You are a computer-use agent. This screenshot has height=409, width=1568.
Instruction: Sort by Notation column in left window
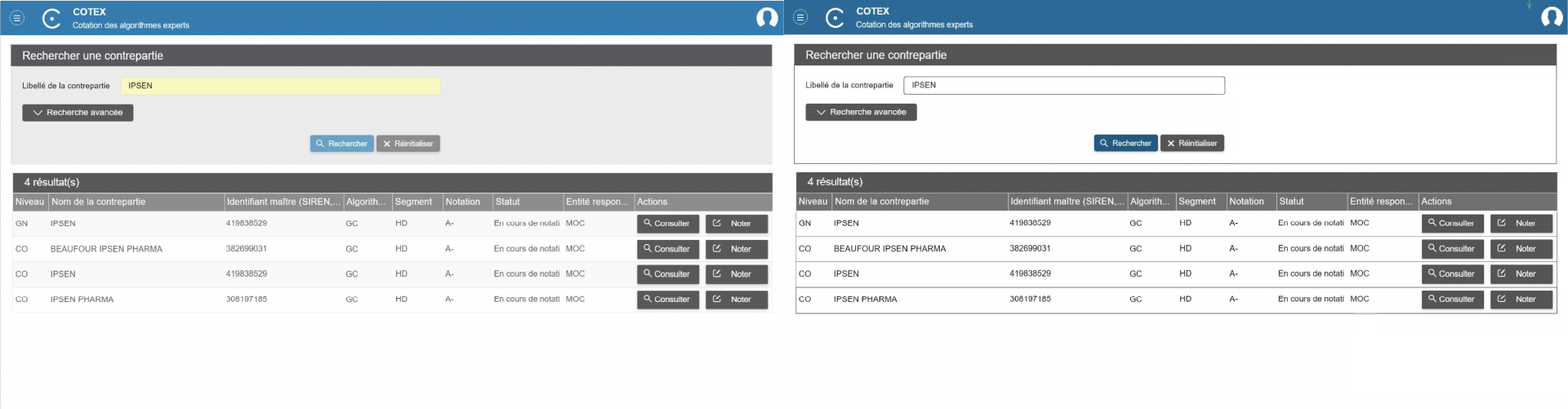pyautogui.click(x=463, y=202)
